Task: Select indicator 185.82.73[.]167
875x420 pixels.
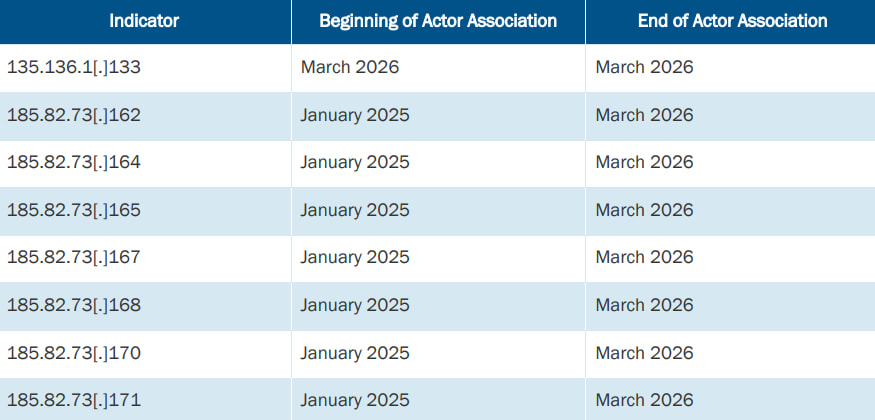Action: click(x=74, y=257)
